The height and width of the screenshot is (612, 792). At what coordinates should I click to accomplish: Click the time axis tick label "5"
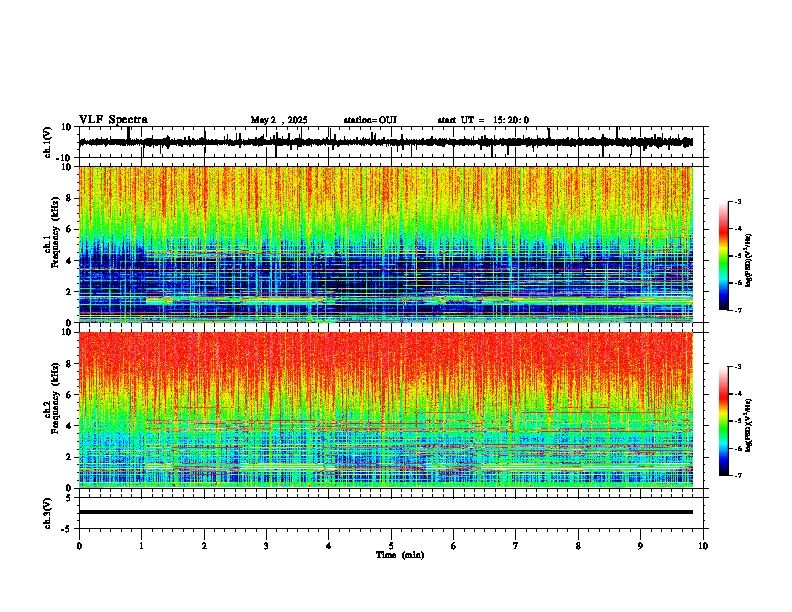coord(391,546)
